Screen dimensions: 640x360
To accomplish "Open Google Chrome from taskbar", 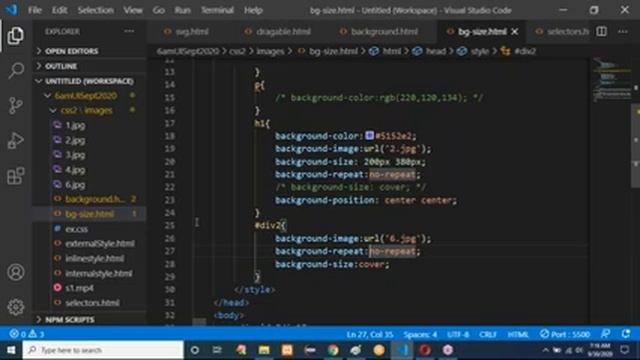I will pyautogui.click(x=333, y=350).
